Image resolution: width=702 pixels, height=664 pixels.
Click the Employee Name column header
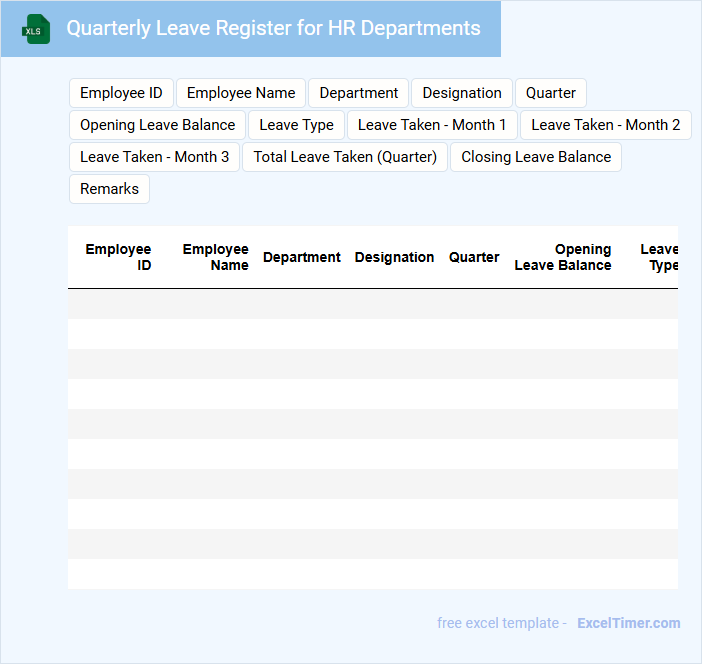(215, 257)
